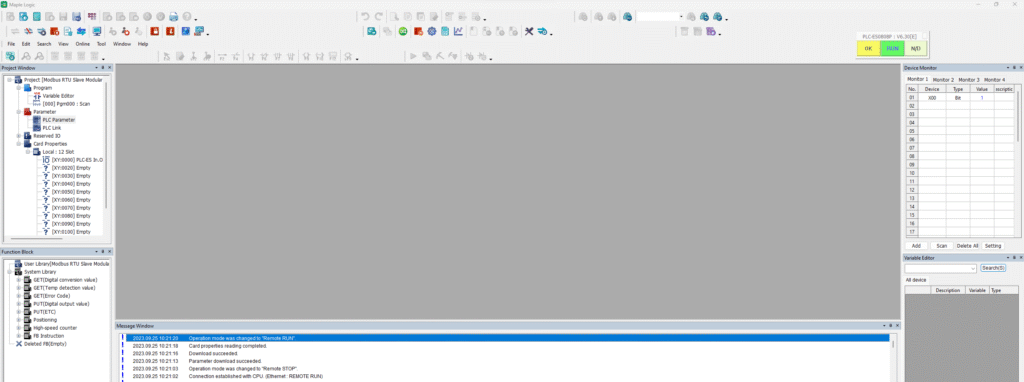1024x382 pixels.
Task: Click the green RUN status indicator
Action: (x=892, y=48)
